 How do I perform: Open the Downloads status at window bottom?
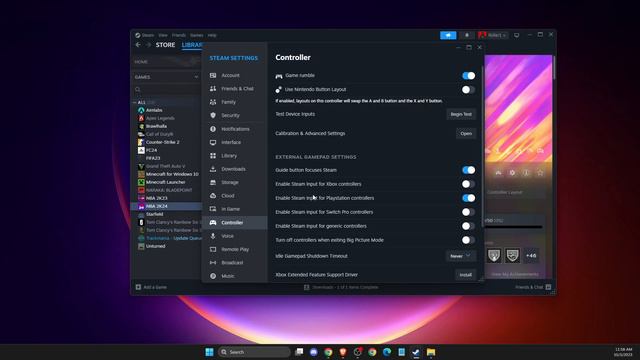(341, 287)
